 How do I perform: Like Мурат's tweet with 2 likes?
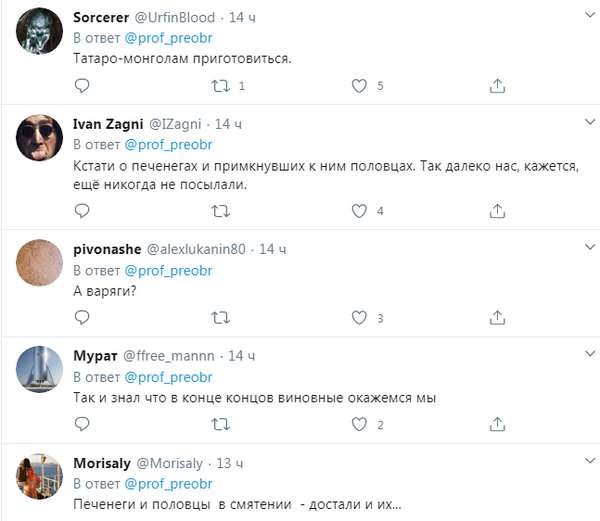coord(360,425)
